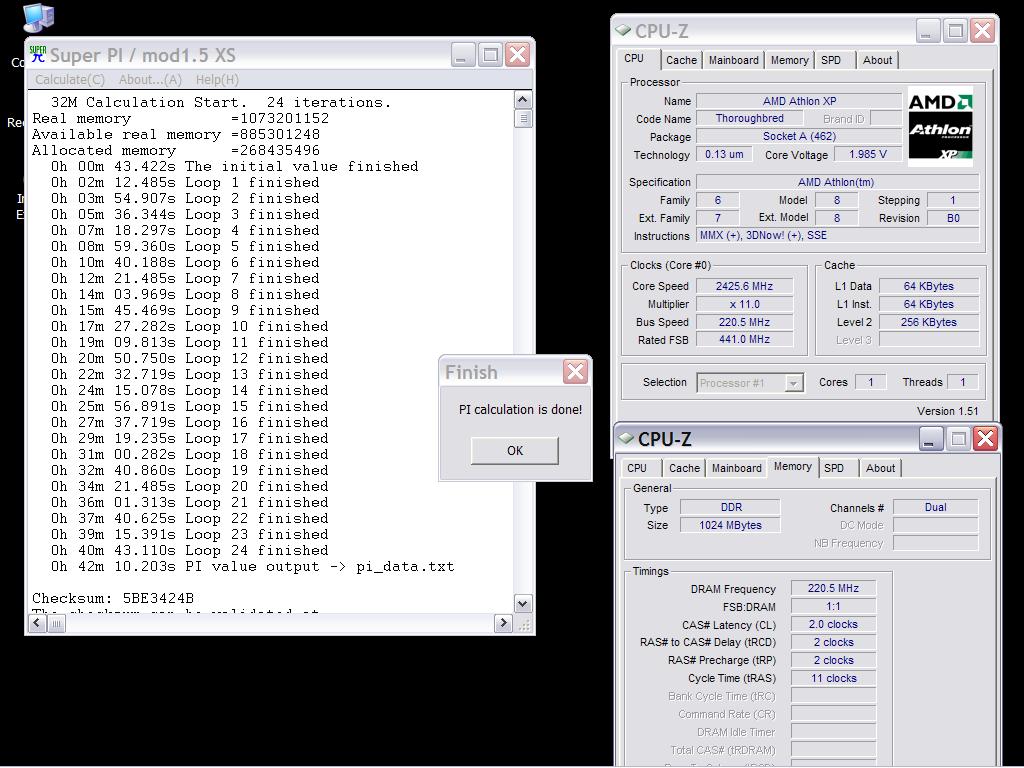
Task: Click OK in the Finish dialog
Action: [515, 451]
